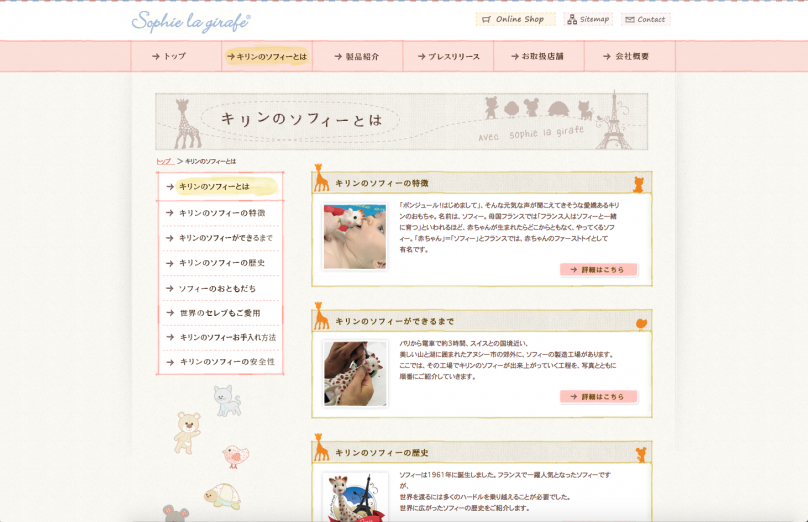Click orange giraffe icon beside キリンのソフィーの特徴
The height and width of the screenshot is (522, 808).
coord(321,178)
